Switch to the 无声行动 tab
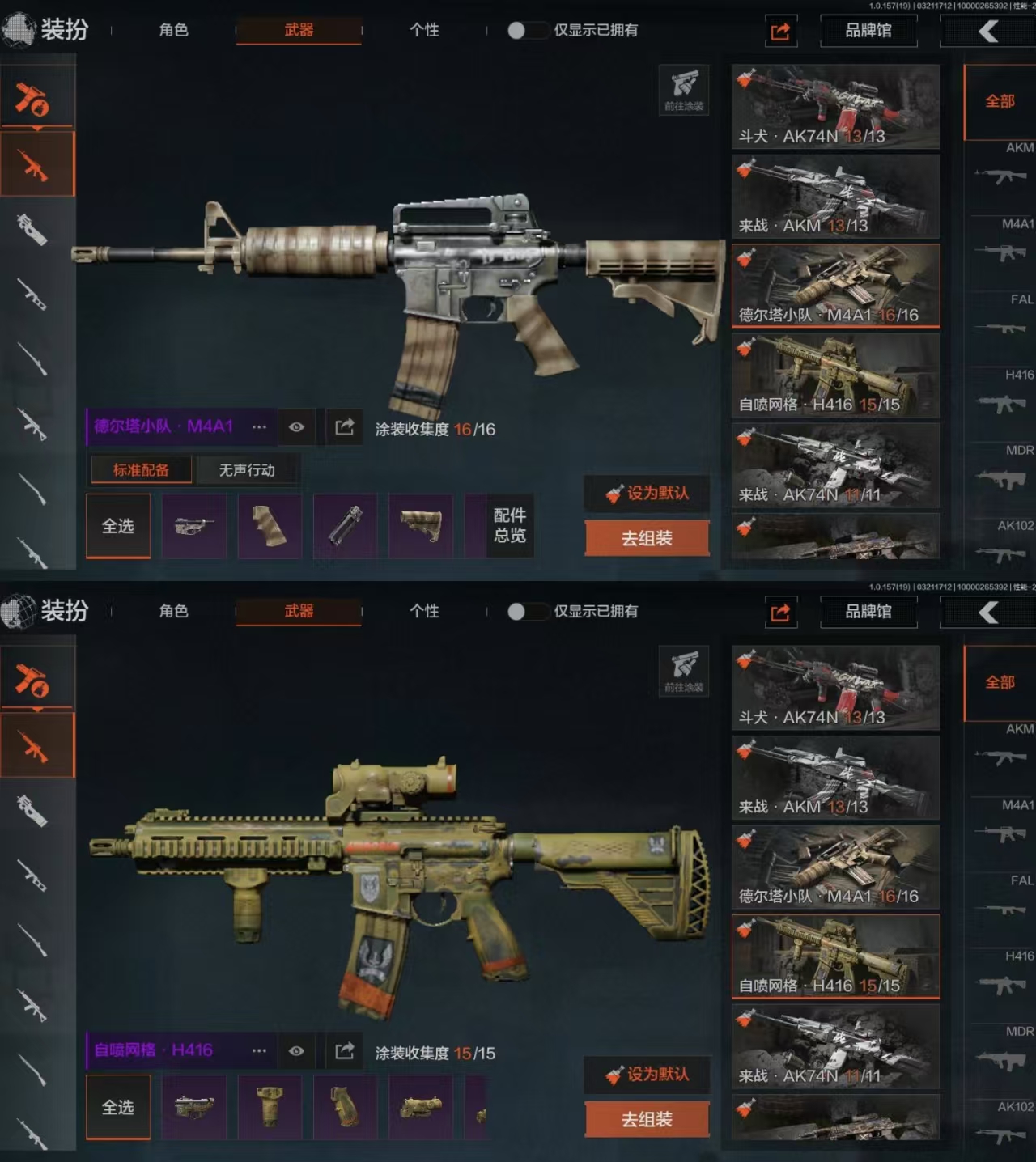 click(x=247, y=470)
